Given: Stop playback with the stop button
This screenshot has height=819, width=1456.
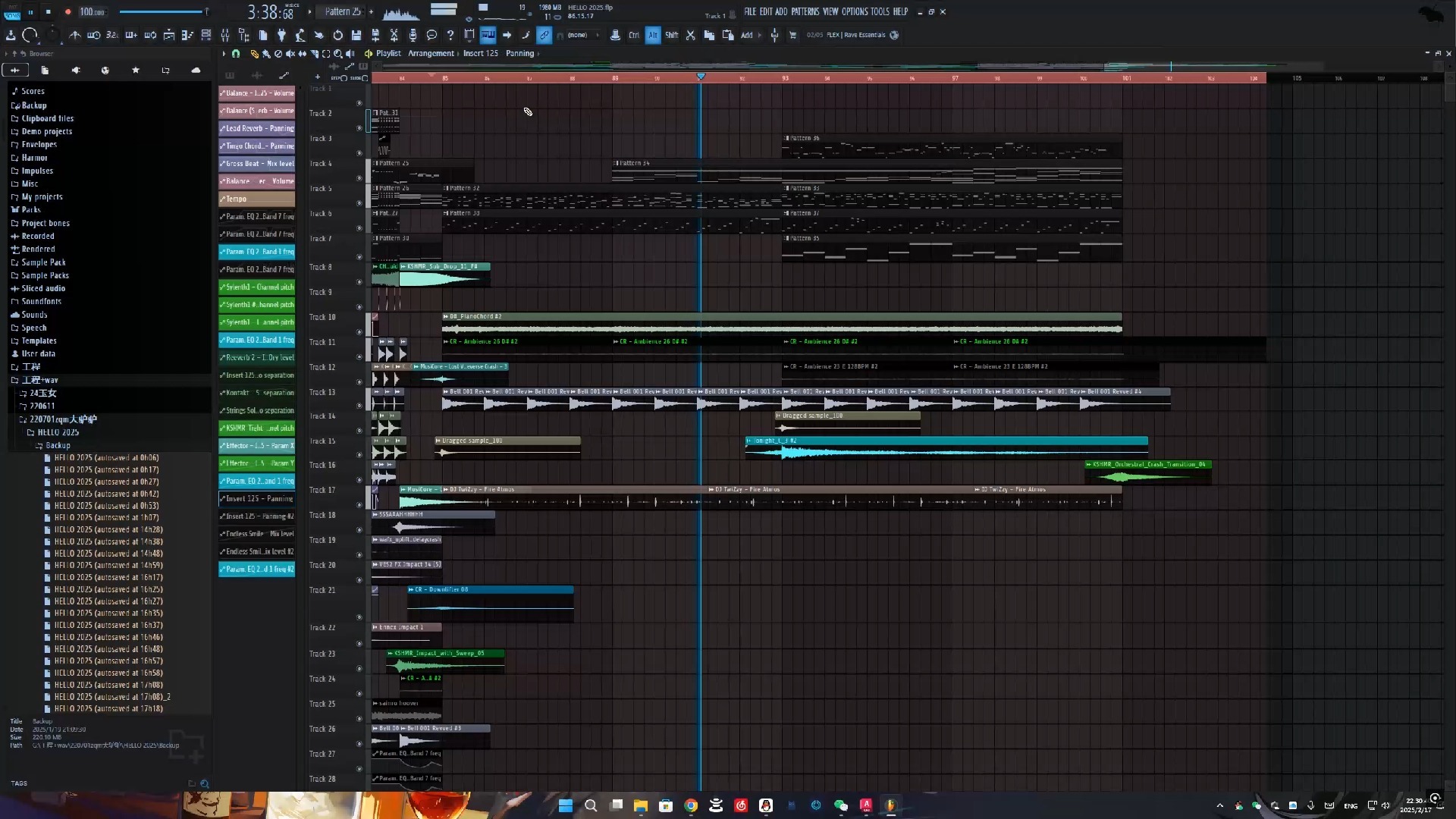Looking at the screenshot, I should pyautogui.click(x=48, y=11).
